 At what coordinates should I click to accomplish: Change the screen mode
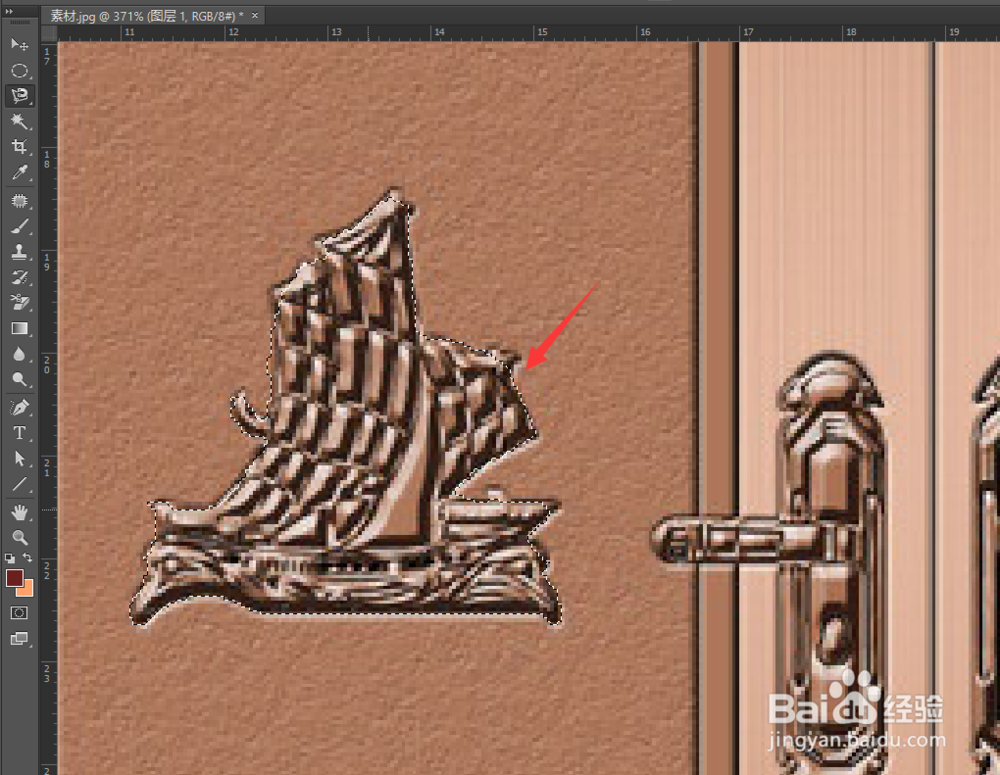tap(19, 638)
